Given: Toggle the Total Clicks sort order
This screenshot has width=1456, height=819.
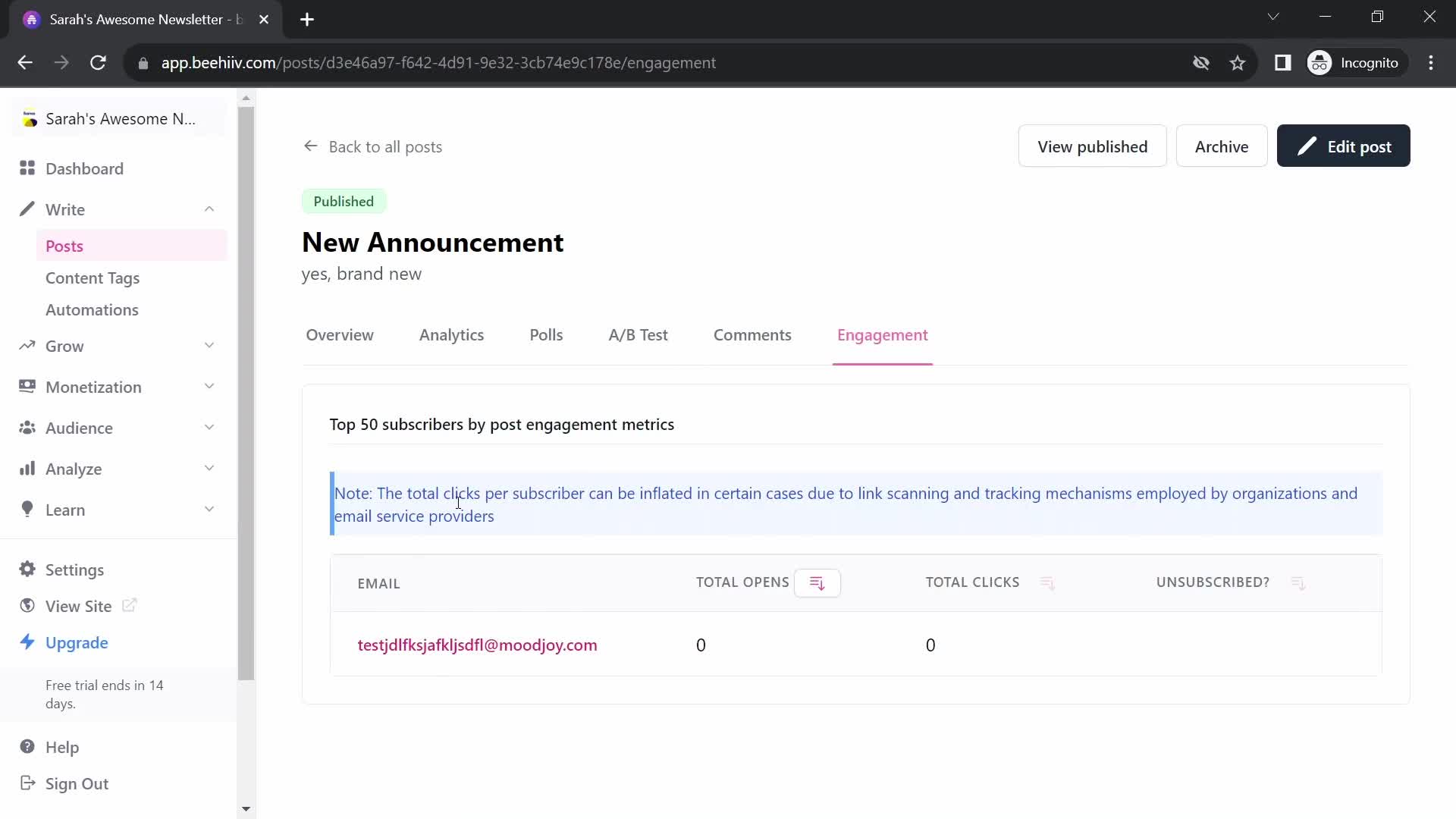Looking at the screenshot, I should point(1047,583).
